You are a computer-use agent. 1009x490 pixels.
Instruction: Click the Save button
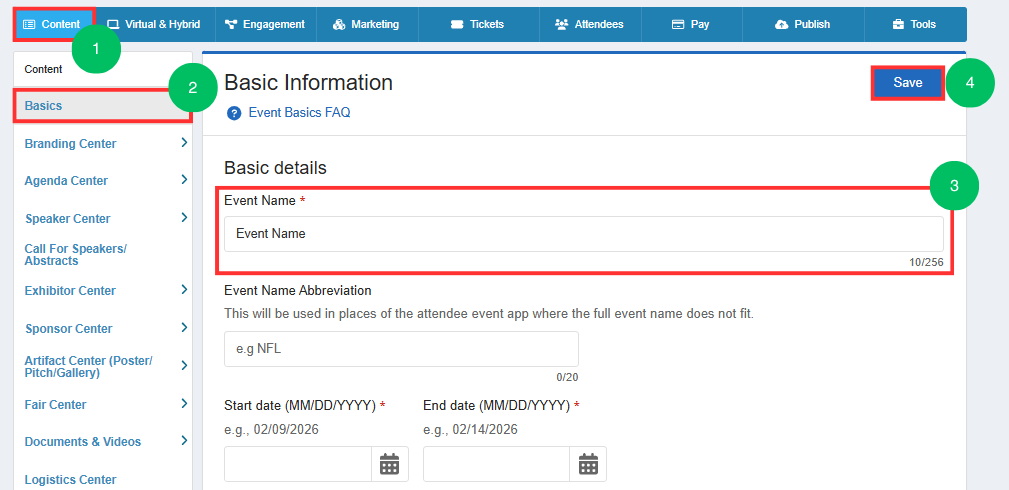point(907,83)
